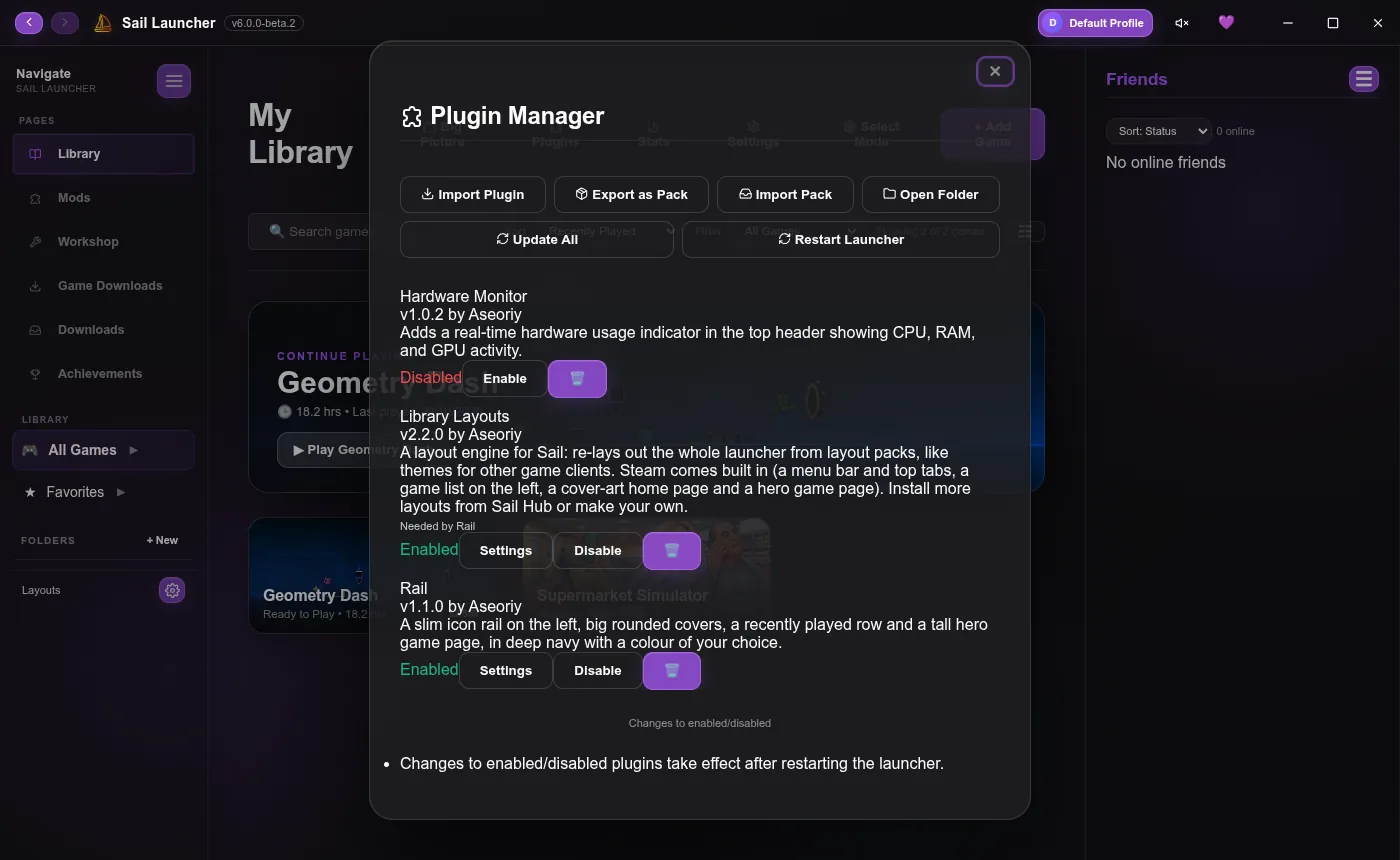Toggle the launcher sound mute icon
1400x860 pixels.
(x=1182, y=23)
